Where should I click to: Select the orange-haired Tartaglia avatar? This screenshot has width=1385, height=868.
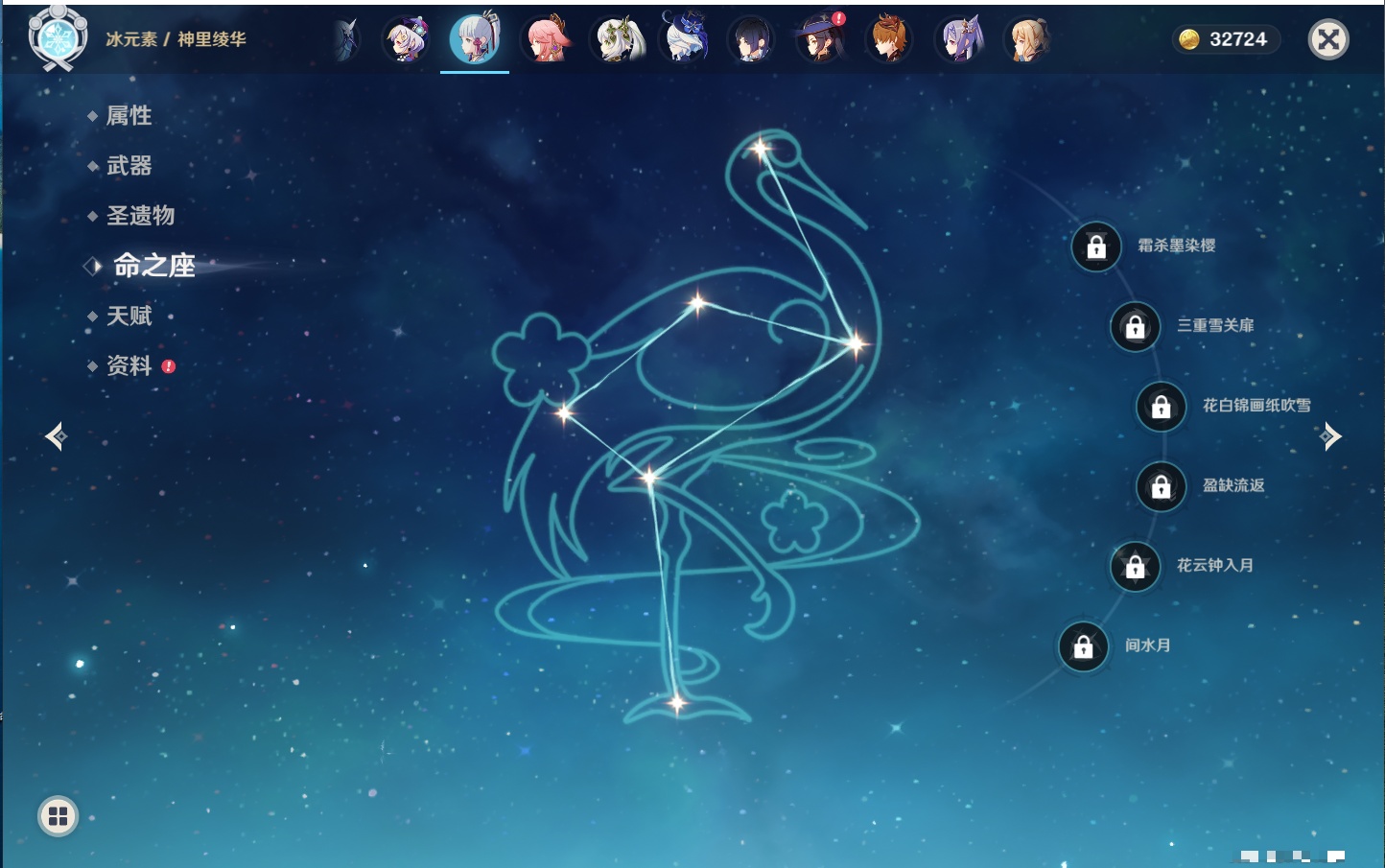point(889,40)
